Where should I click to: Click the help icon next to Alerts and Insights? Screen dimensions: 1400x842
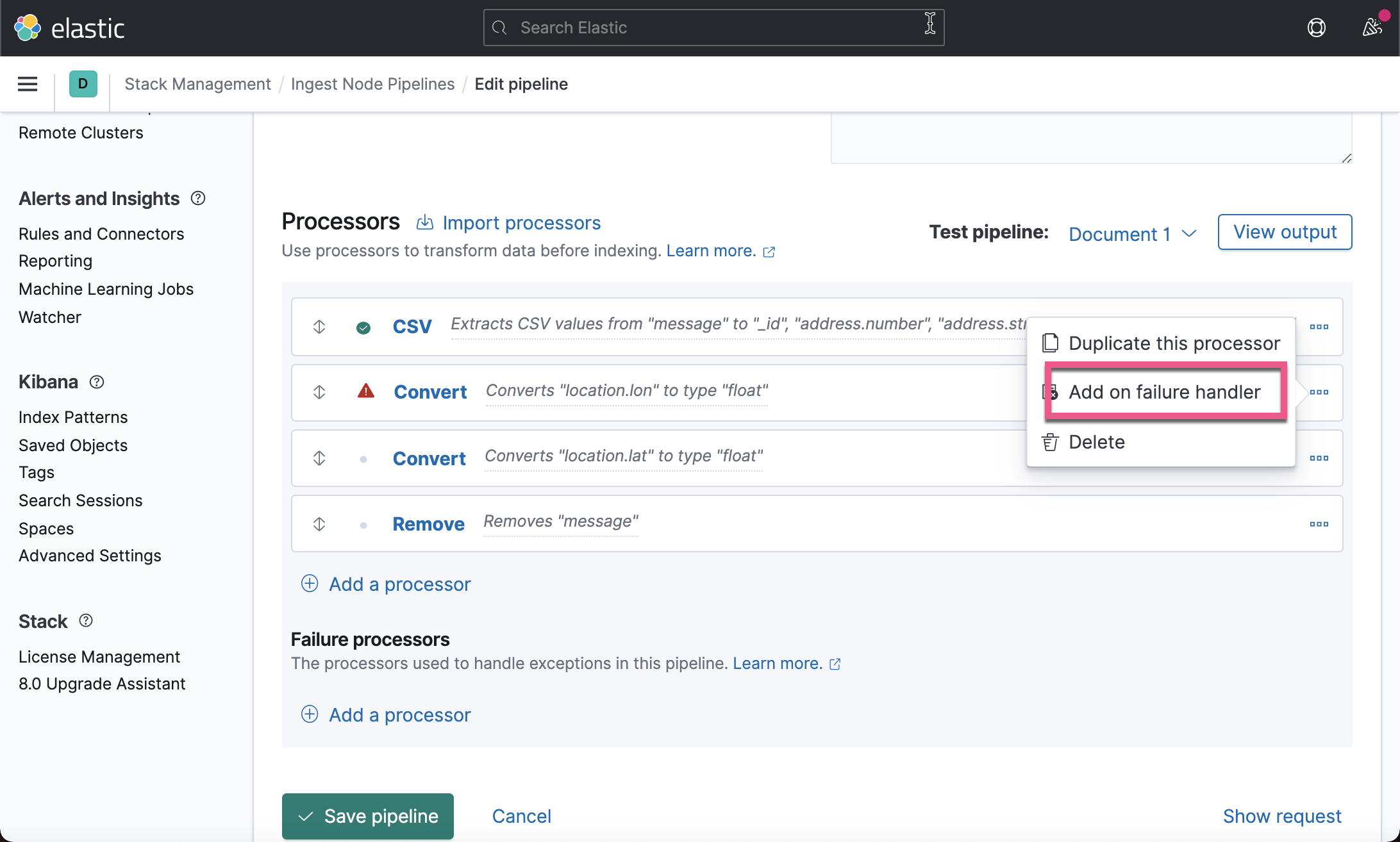tap(197, 198)
